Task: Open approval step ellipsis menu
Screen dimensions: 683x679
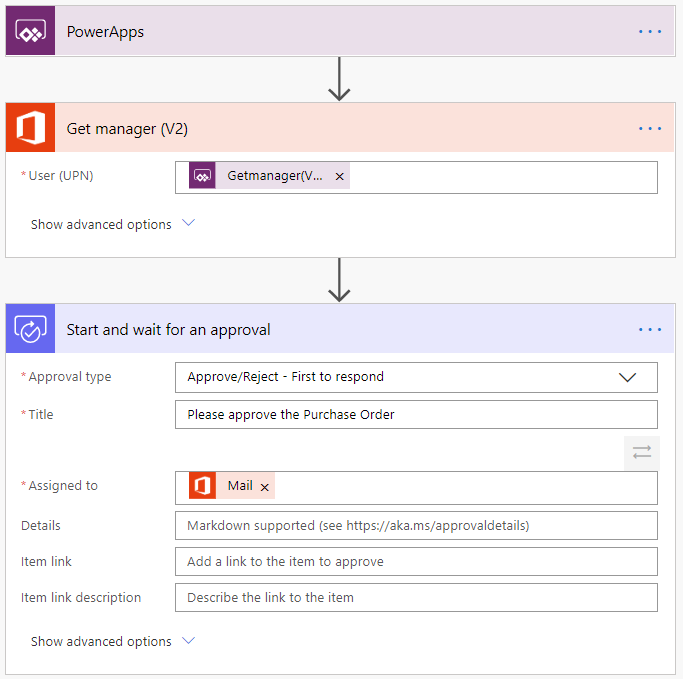Action: click(x=650, y=330)
